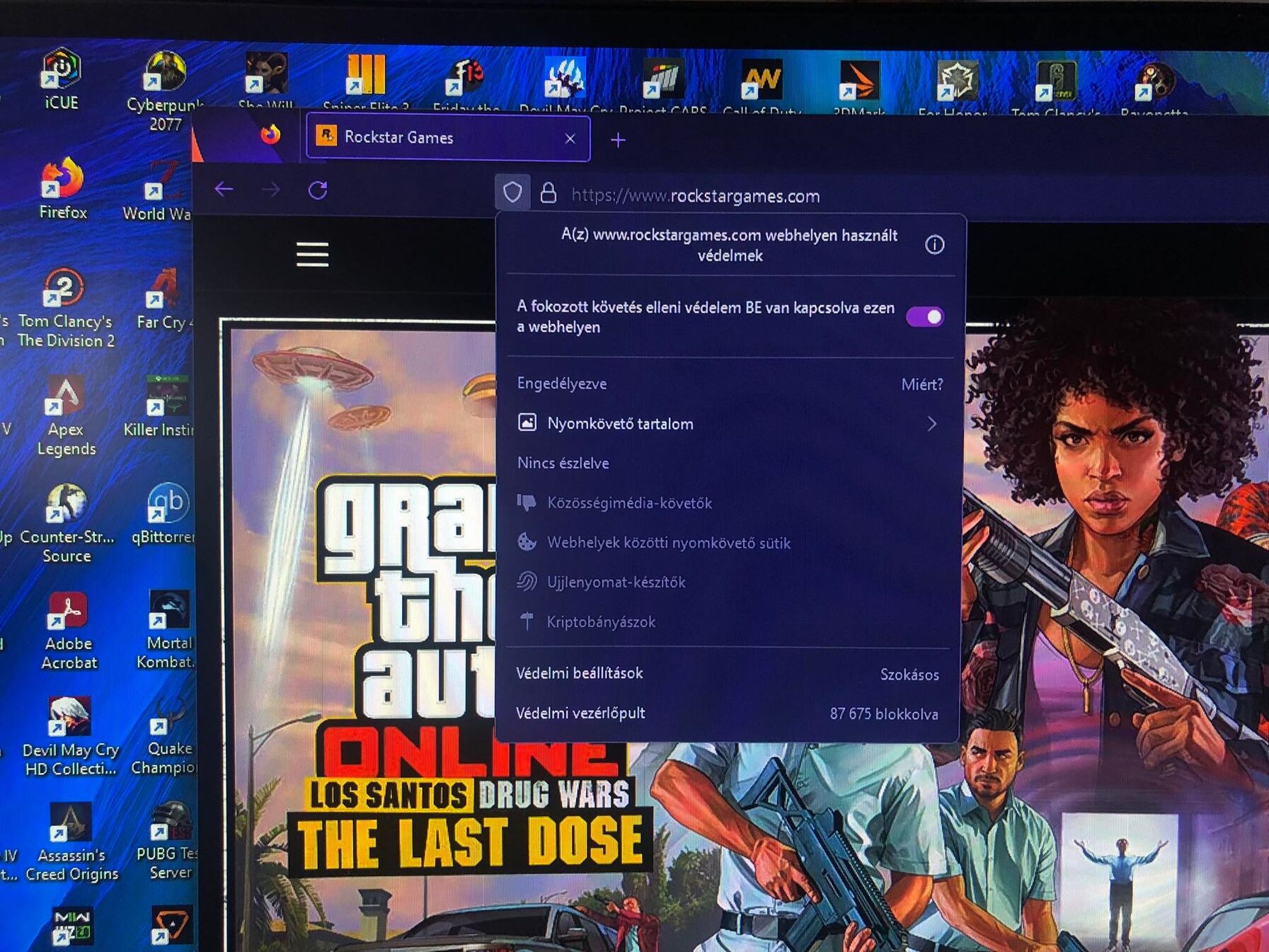Open the Védelmi vezérlőpult dashboard
Image resolution: width=1269 pixels, height=952 pixels.
(580, 713)
